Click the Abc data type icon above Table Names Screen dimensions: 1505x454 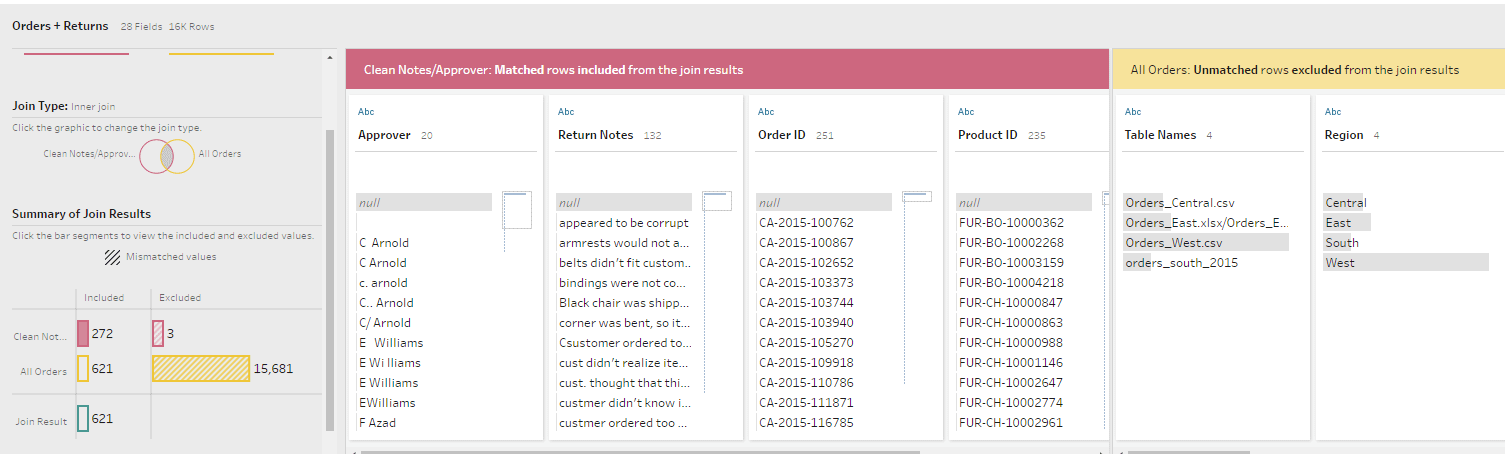[x=1133, y=112]
